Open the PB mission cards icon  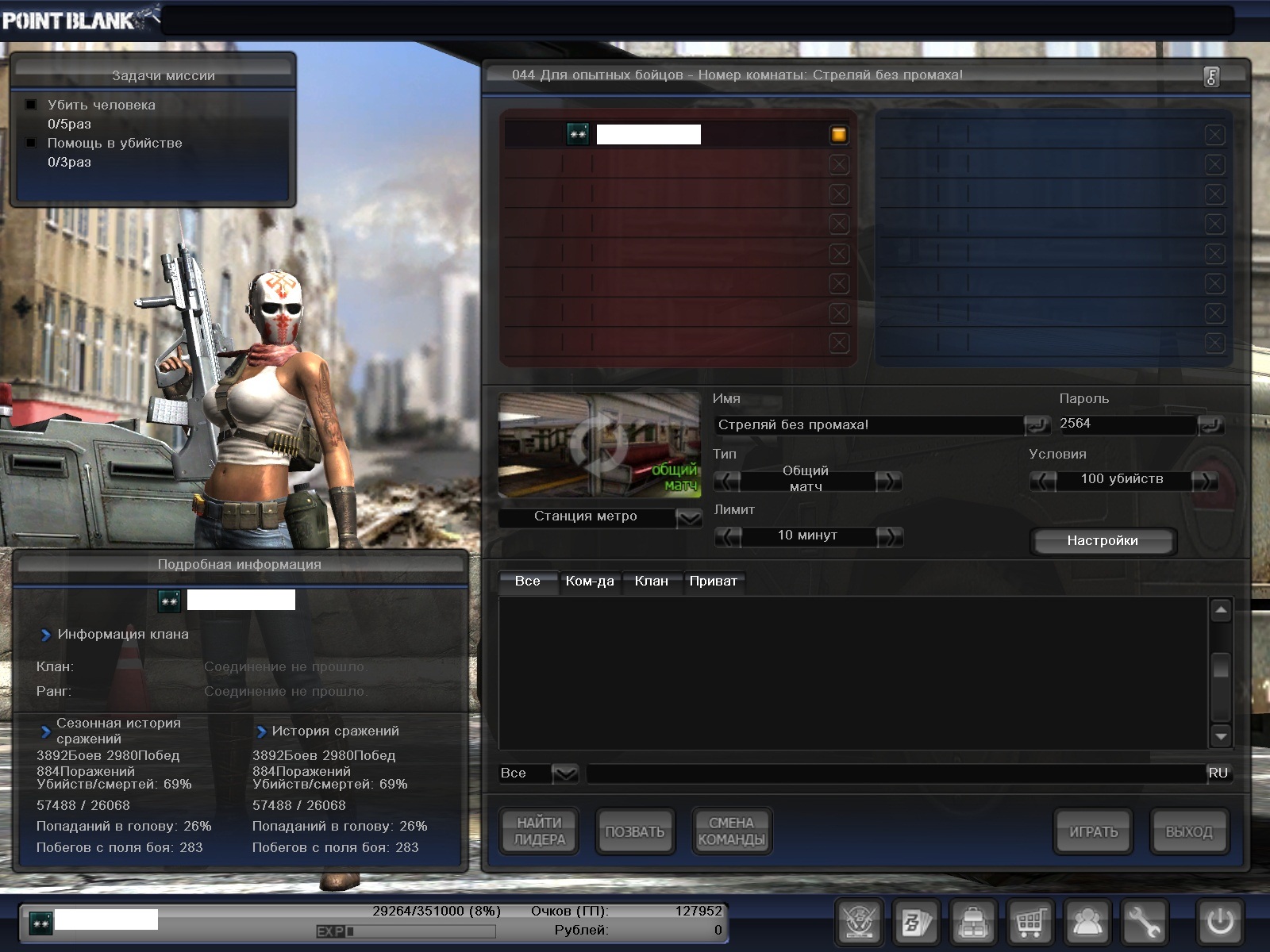(x=917, y=922)
